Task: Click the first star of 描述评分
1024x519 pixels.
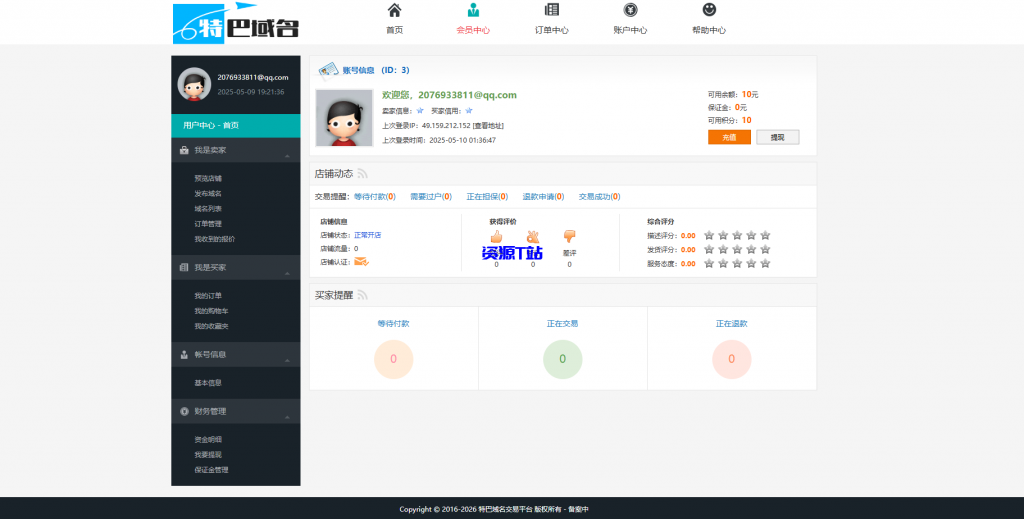Action: [709, 236]
